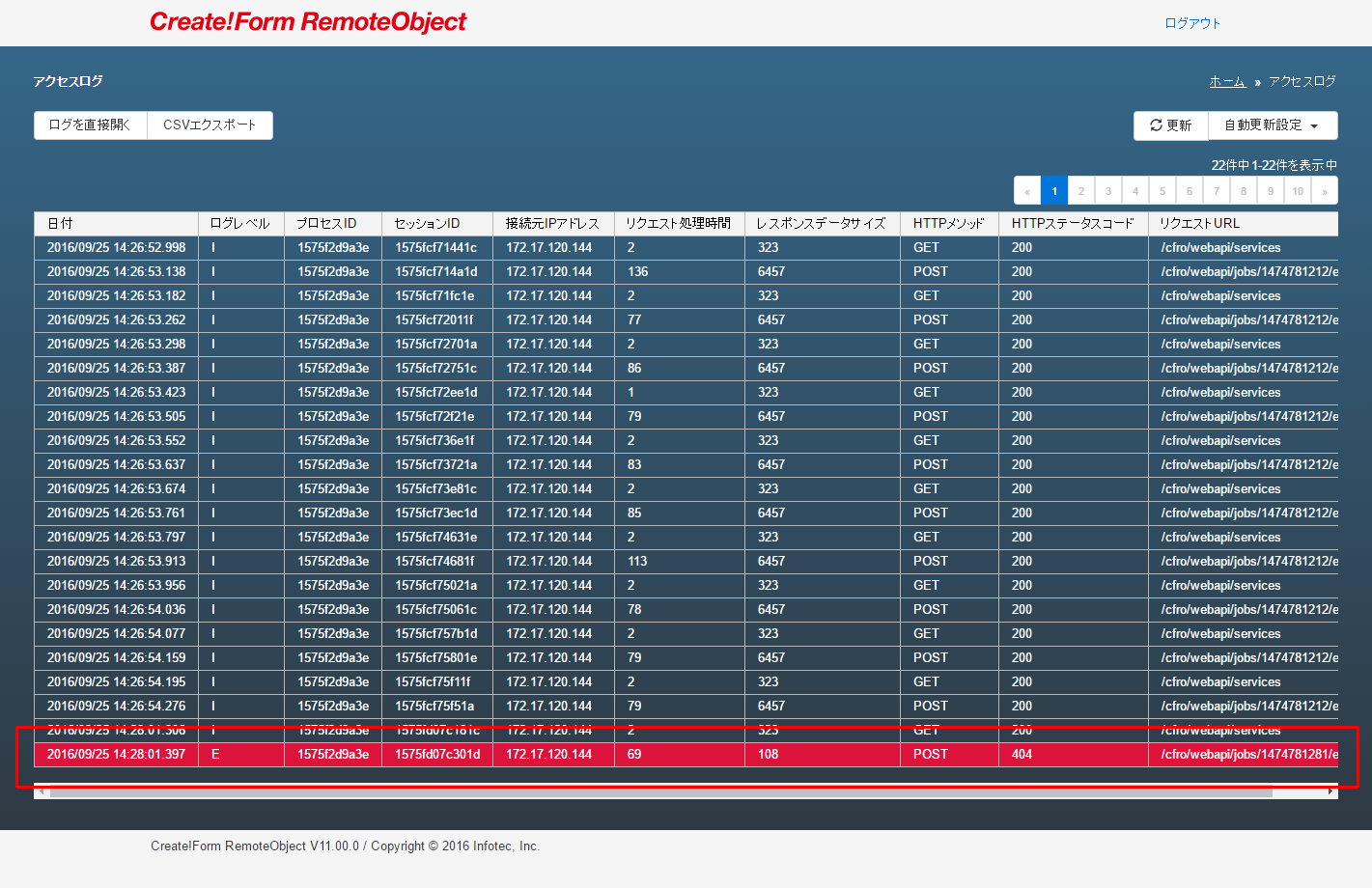Screen dimensions: 1372x888
Task: Click the ログアウト link
Action: point(1192,23)
